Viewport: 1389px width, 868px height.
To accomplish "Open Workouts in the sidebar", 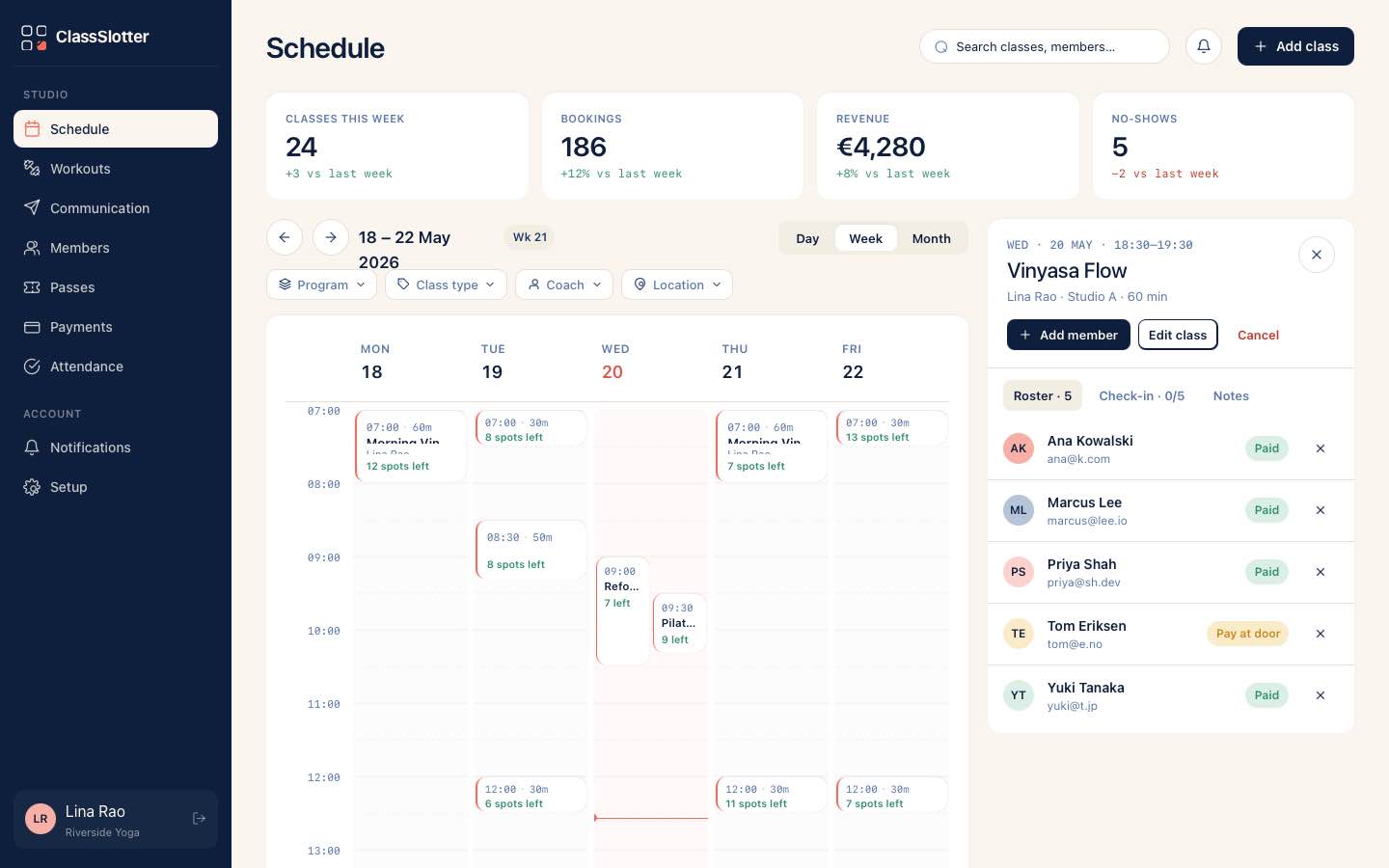I will [116, 169].
